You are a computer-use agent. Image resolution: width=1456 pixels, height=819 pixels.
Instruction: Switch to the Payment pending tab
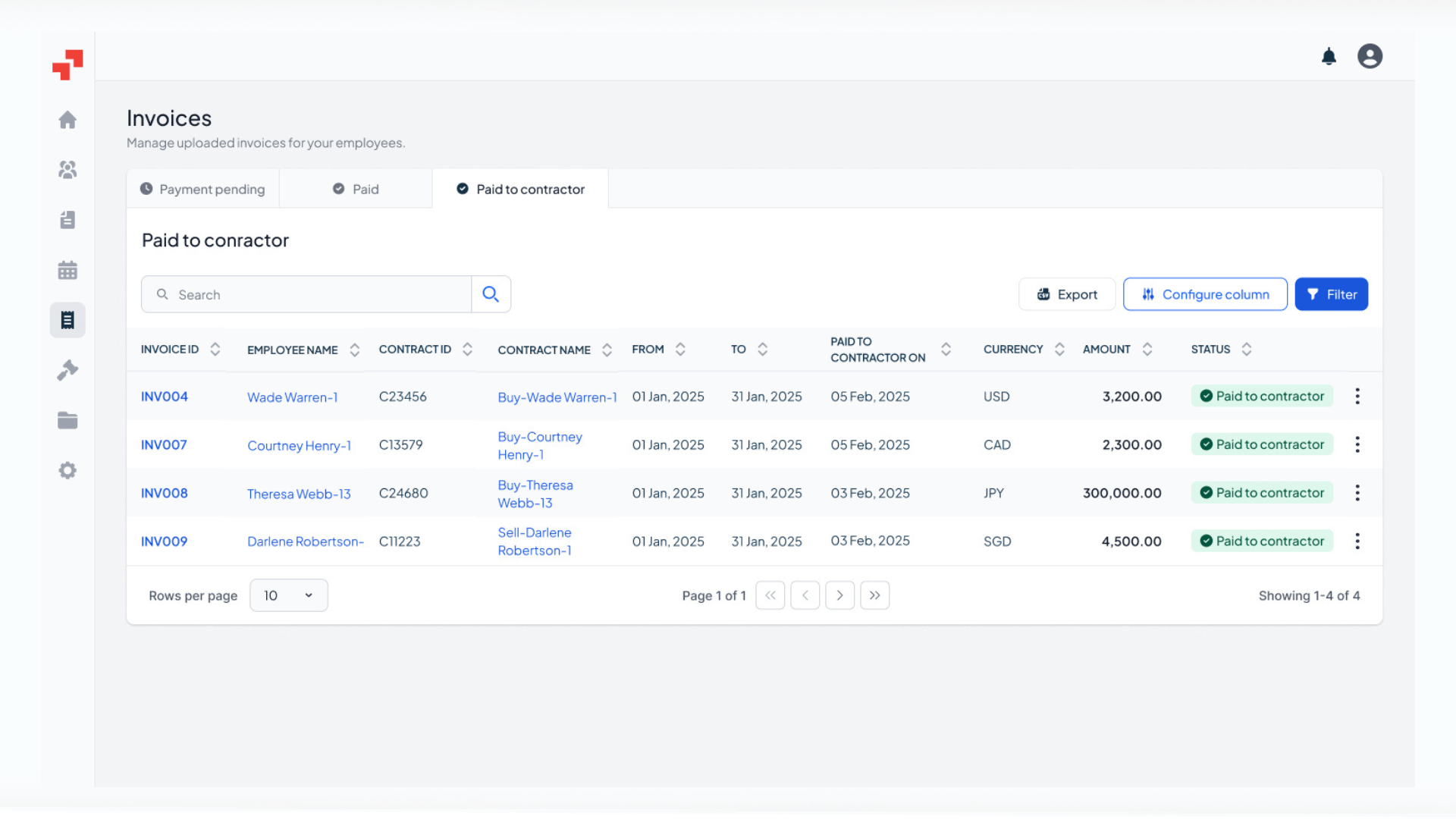coord(203,189)
